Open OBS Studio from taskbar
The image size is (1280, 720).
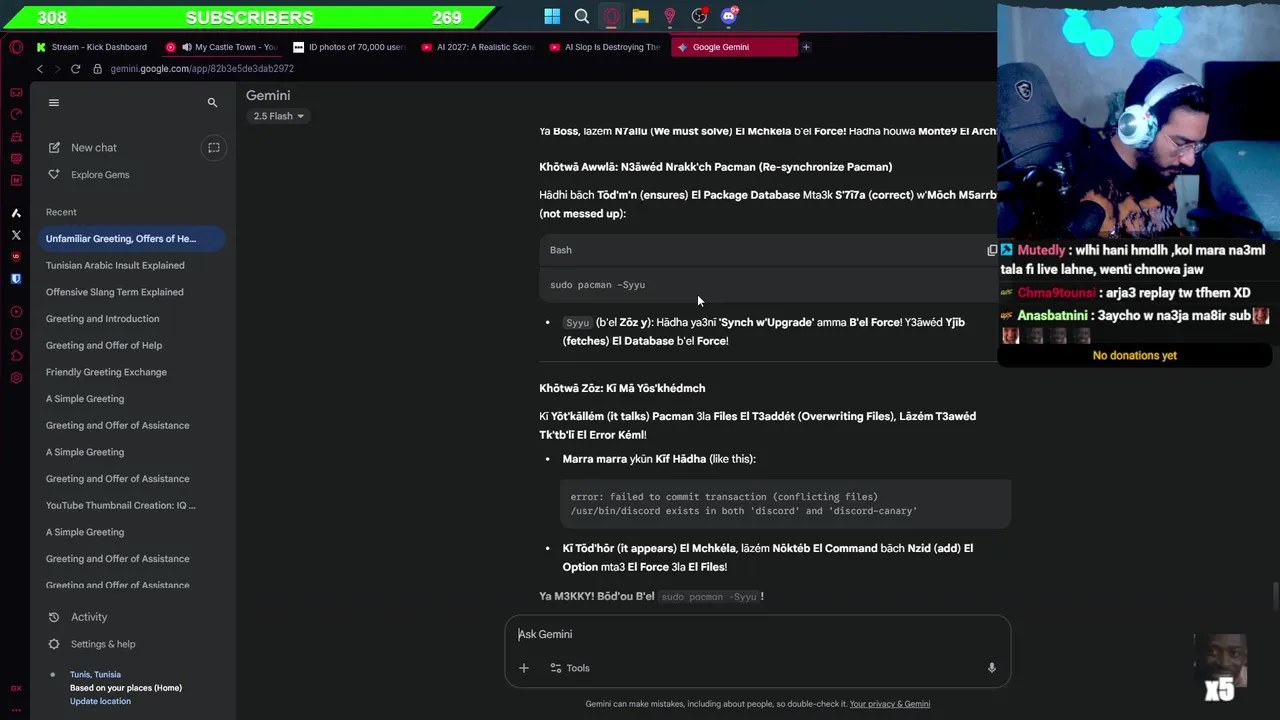[699, 16]
